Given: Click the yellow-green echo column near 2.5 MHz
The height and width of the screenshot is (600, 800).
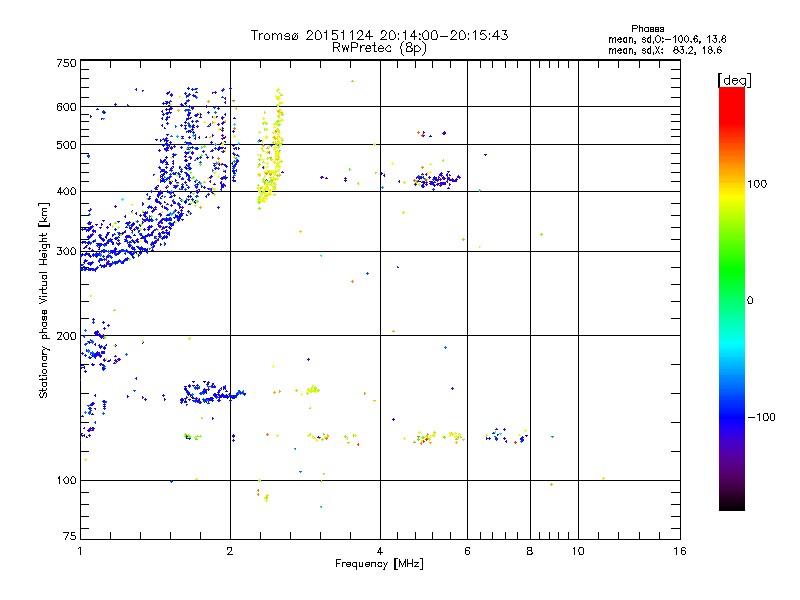Looking at the screenshot, I should pos(270,149).
